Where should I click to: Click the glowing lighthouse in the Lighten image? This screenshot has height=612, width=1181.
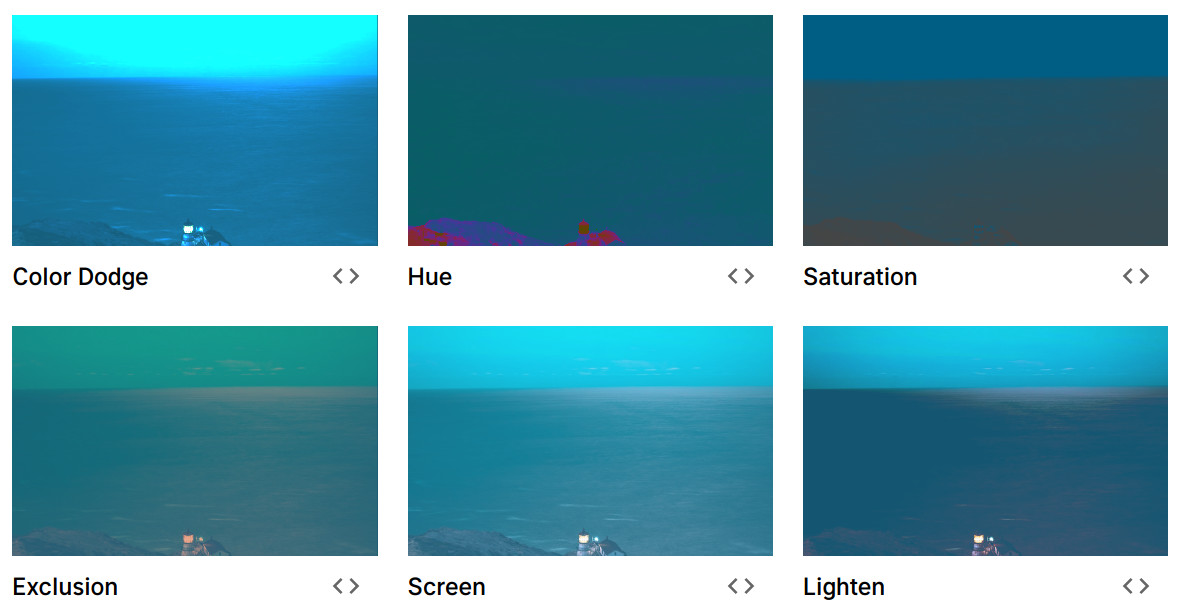(979, 540)
